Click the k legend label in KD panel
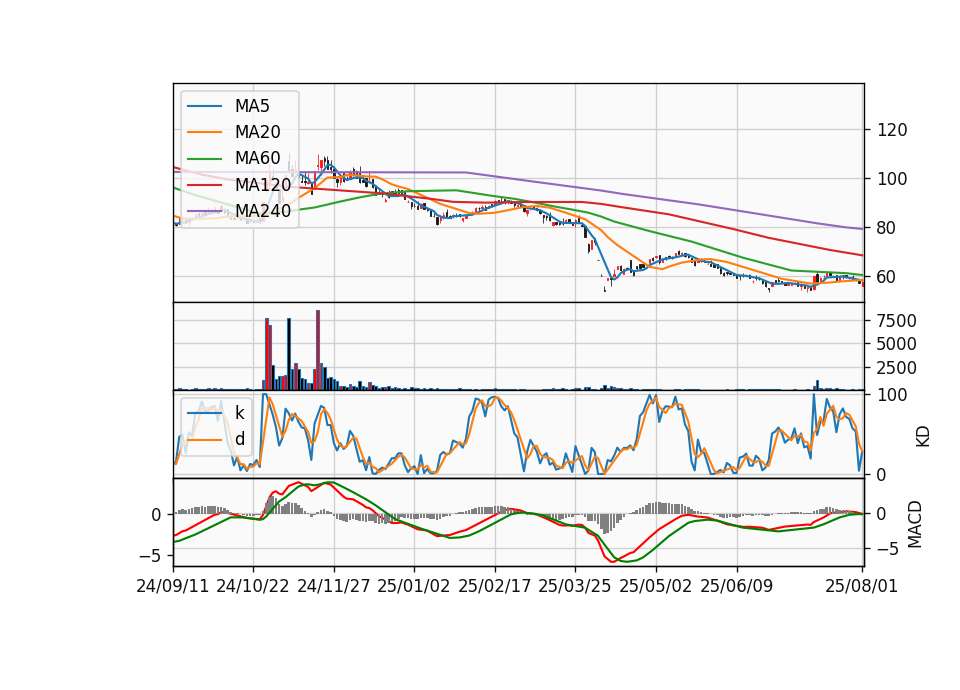This screenshot has height=690, width=960. 239,413
